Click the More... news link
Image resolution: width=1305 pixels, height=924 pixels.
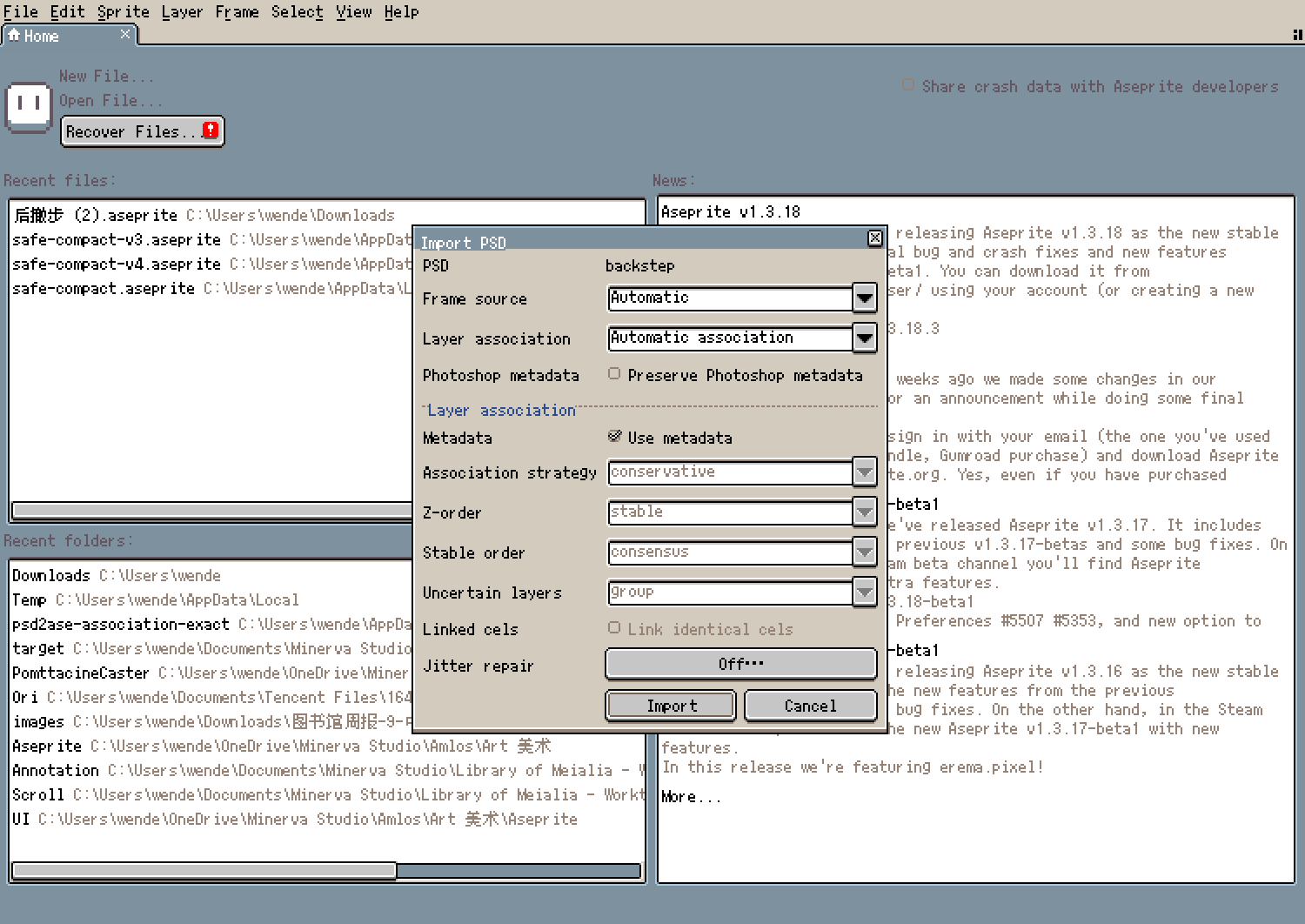[x=691, y=797]
